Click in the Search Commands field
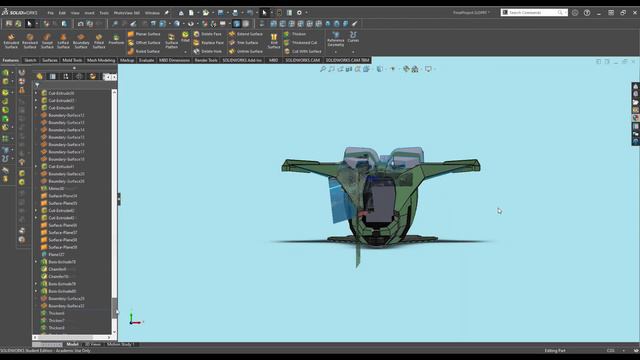 point(534,13)
